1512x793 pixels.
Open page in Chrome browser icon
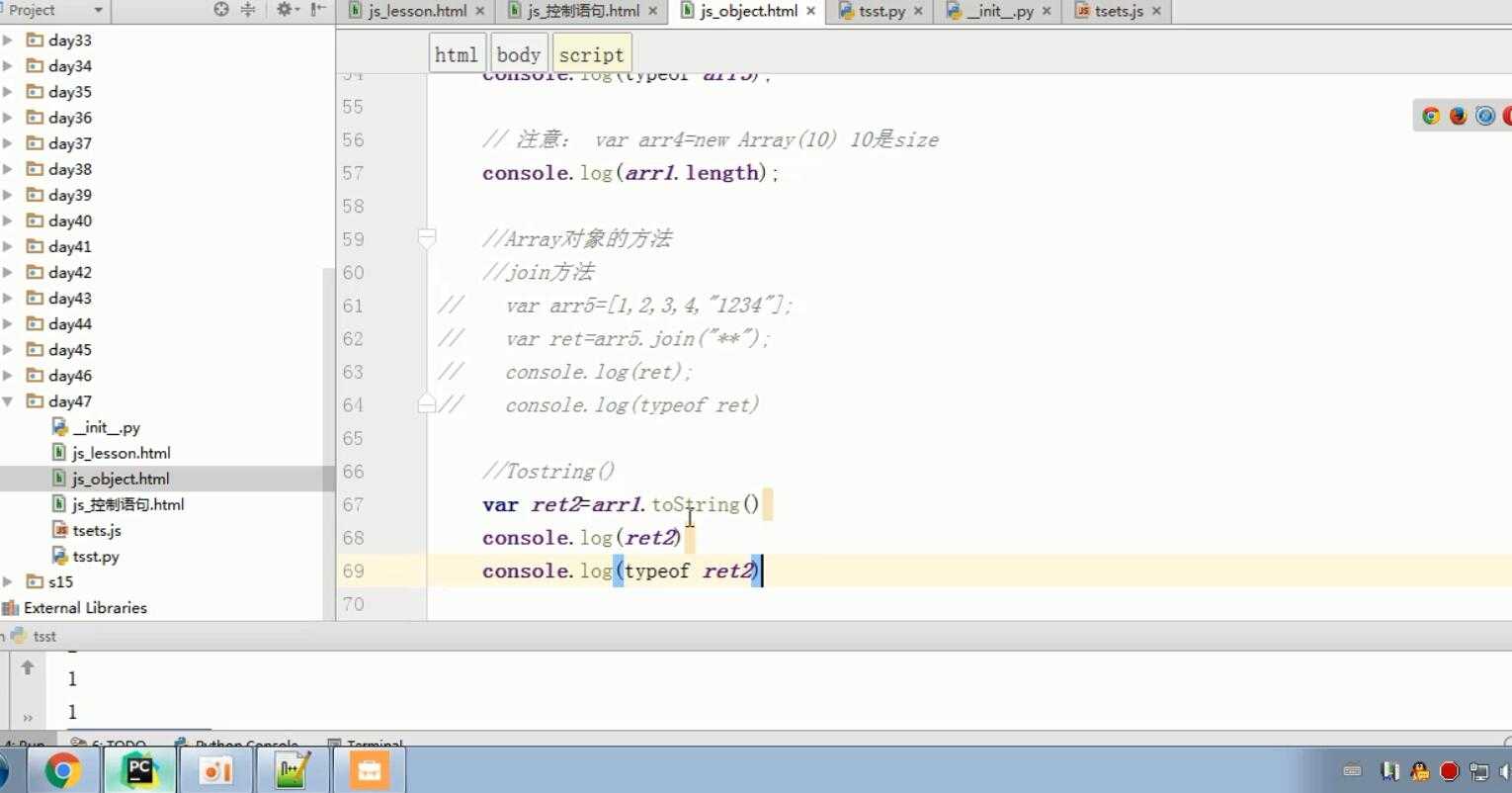pyautogui.click(x=1430, y=116)
